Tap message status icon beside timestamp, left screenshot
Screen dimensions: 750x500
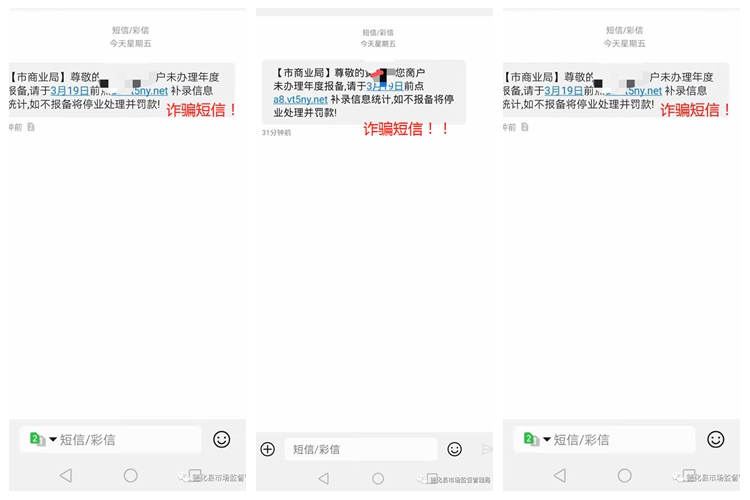(31, 127)
